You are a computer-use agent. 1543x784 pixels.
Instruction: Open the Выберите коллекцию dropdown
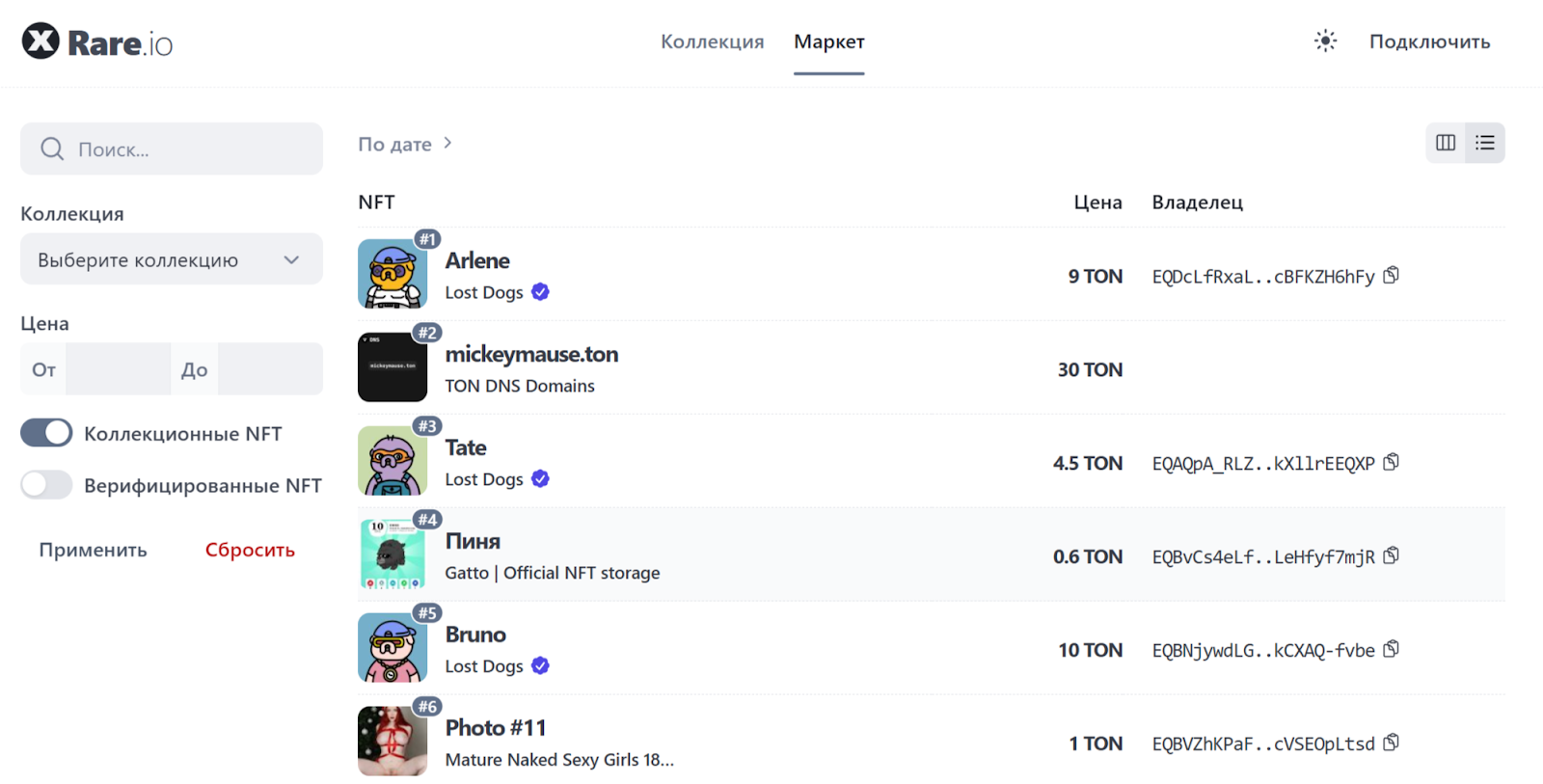tap(171, 259)
